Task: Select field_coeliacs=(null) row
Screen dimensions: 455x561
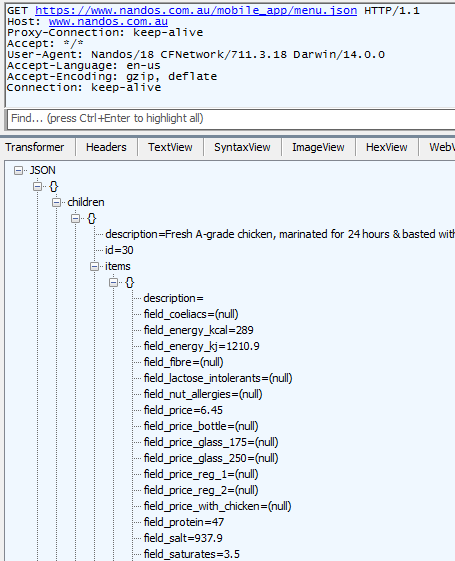Action: pos(191,314)
